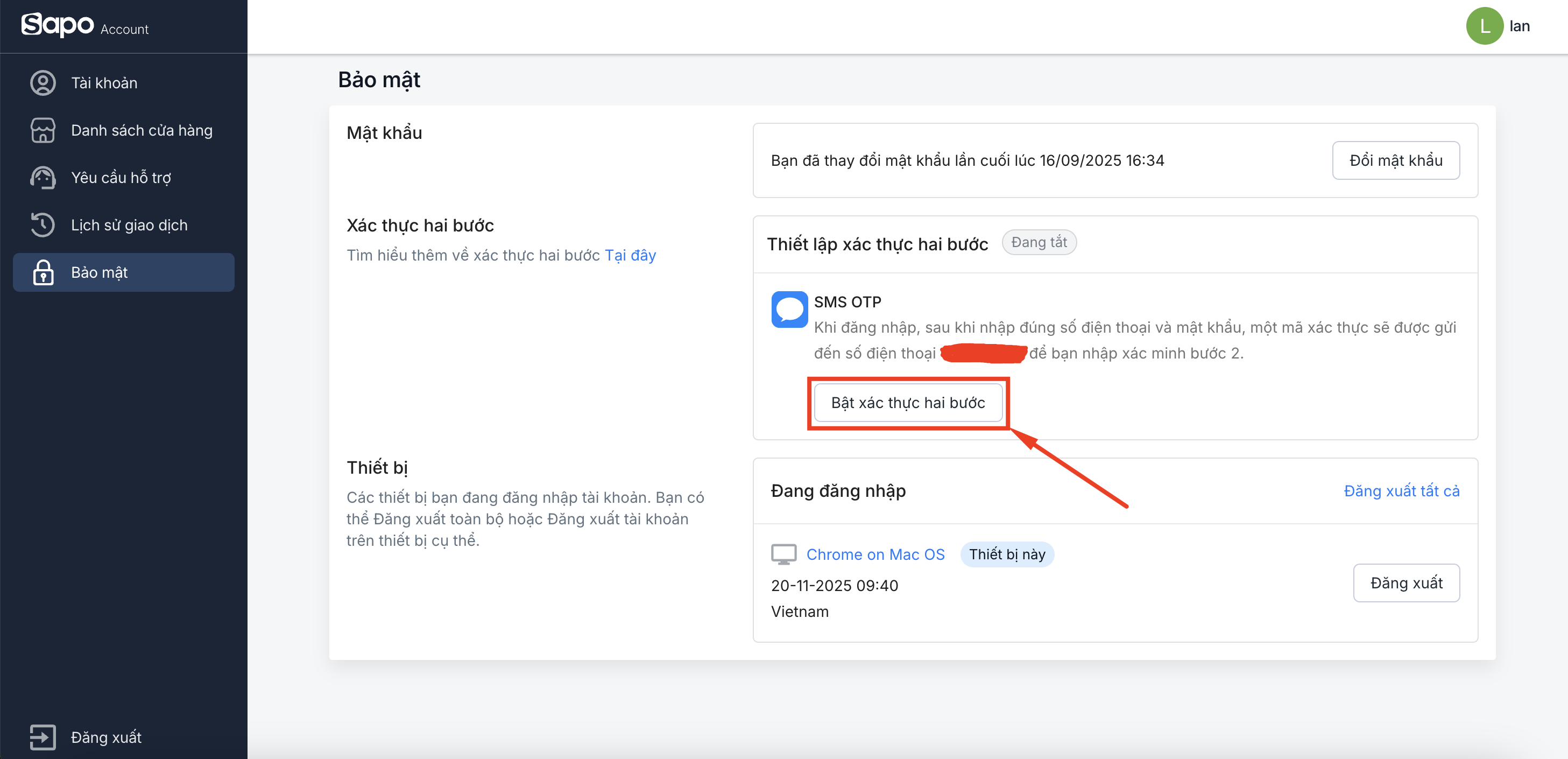Click the Đang tắt status badge
Viewport: 1568px width, 759px height.
[x=1039, y=242]
